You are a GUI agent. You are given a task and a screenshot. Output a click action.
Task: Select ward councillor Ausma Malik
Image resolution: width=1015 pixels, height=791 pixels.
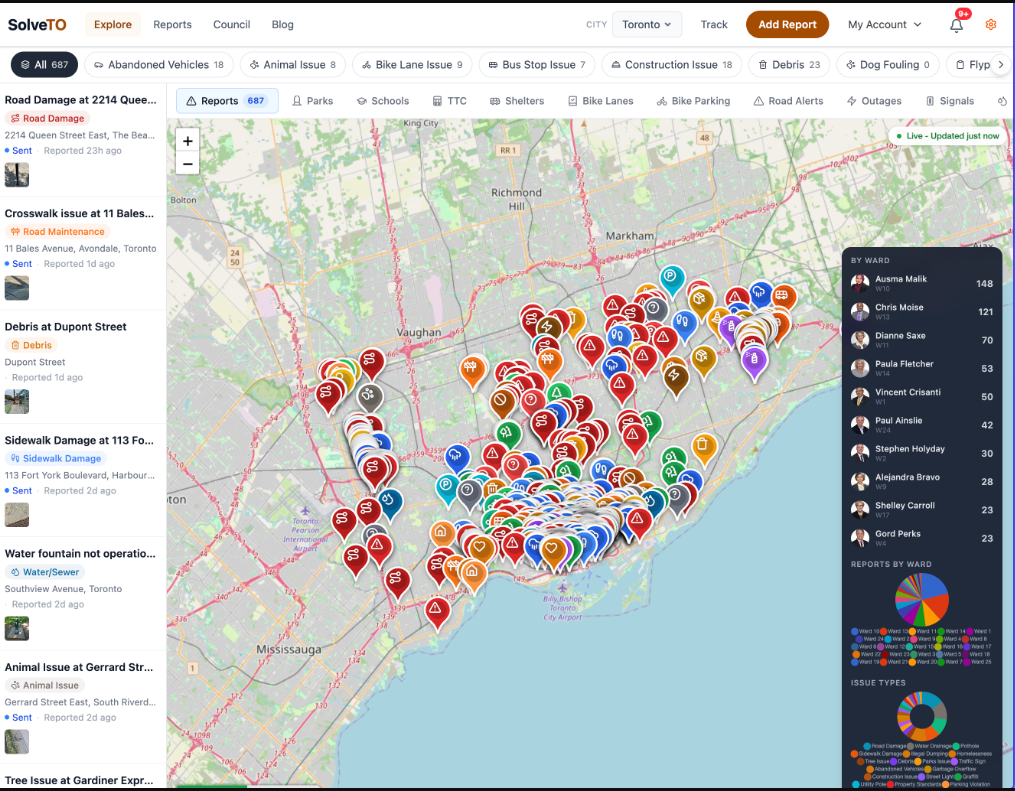(x=922, y=283)
